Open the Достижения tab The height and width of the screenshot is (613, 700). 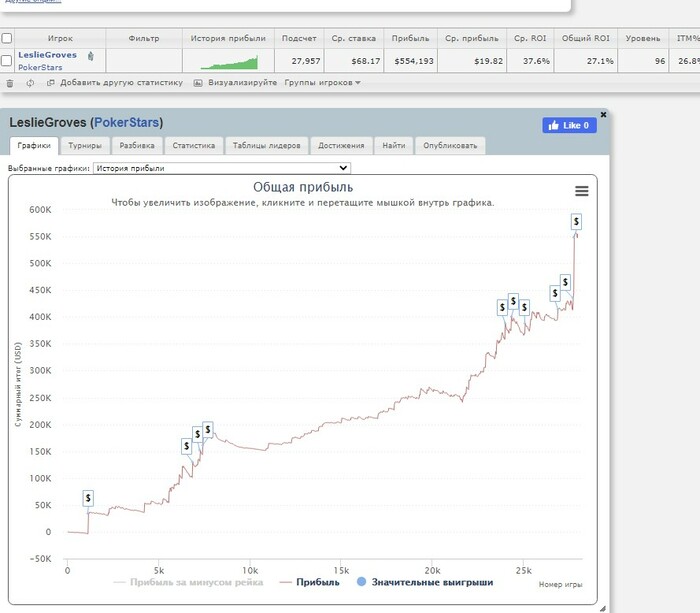pos(341,146)
